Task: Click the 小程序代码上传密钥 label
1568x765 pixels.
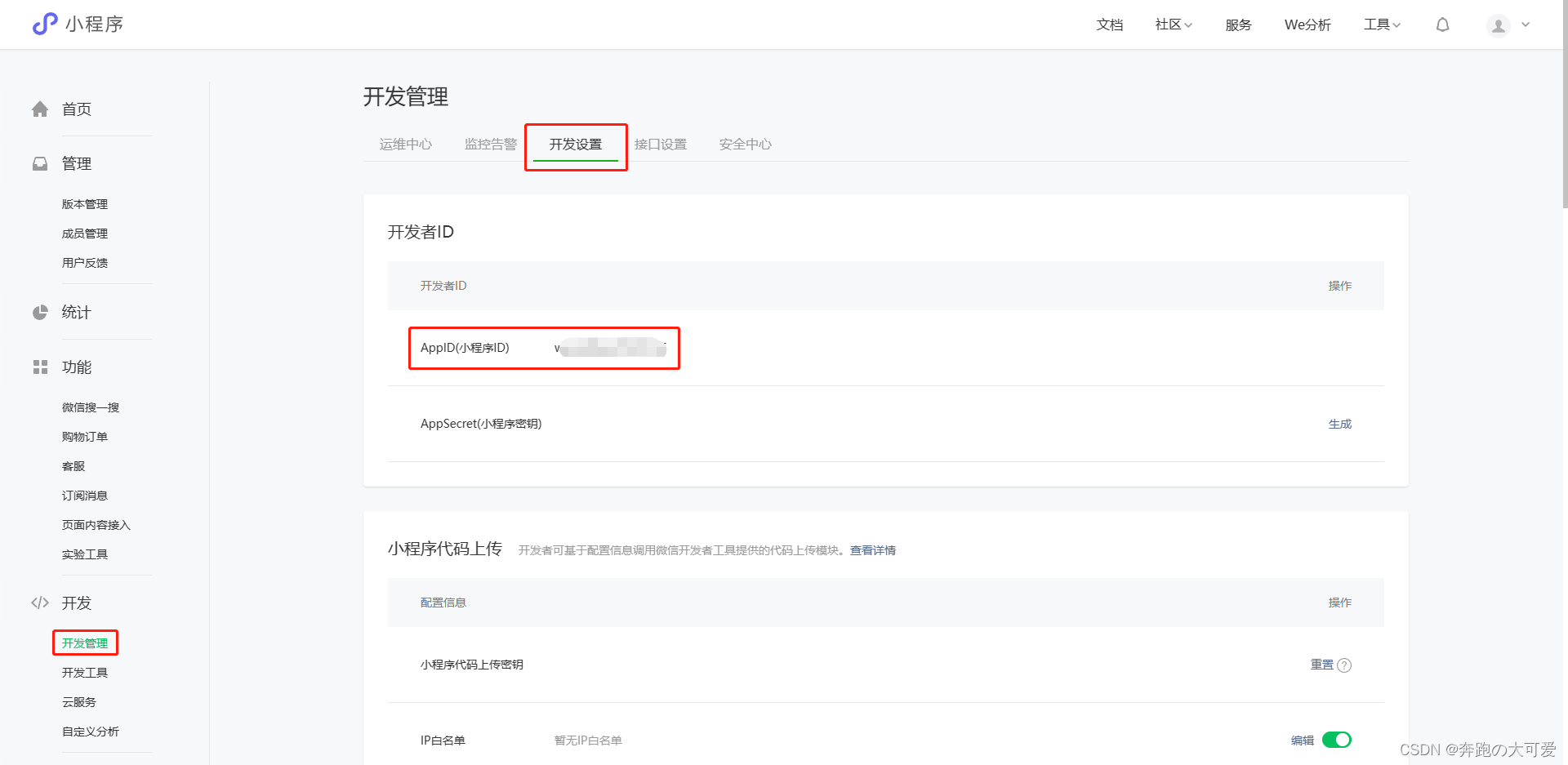Action: pyautogui.click(x=472, y=665)
